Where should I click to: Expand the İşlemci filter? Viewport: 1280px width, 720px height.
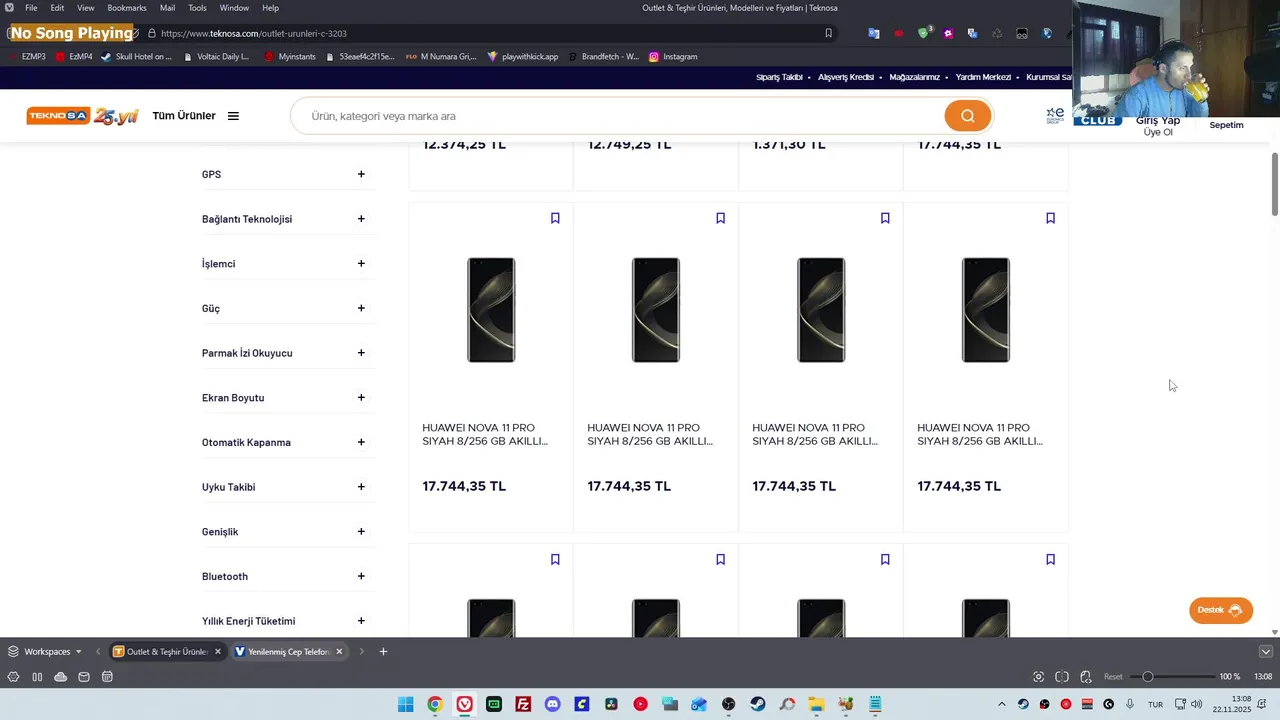click(361, 264)
